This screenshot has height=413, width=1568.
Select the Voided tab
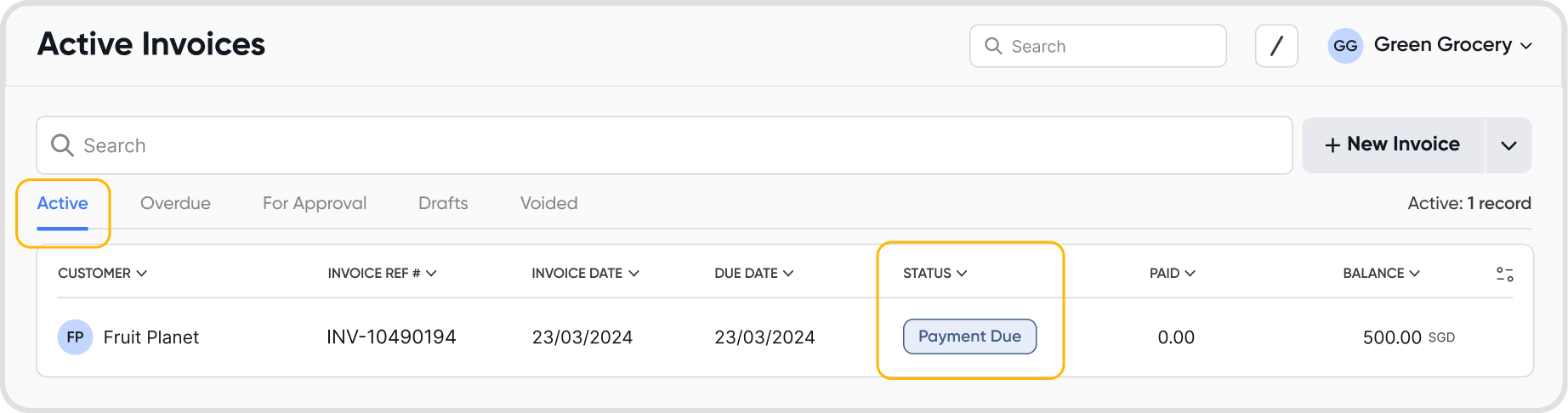548,204
